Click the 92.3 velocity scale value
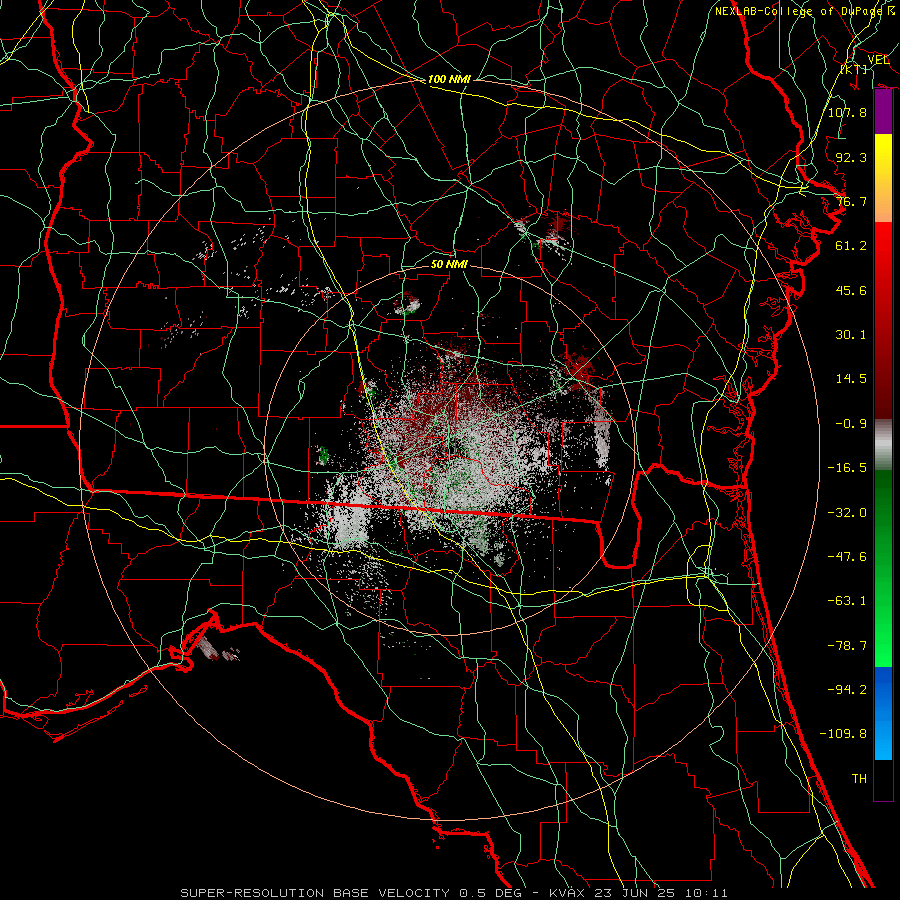The height and width of the screenshot is (900, 900). pyautogui.click(x=851, y=157)
